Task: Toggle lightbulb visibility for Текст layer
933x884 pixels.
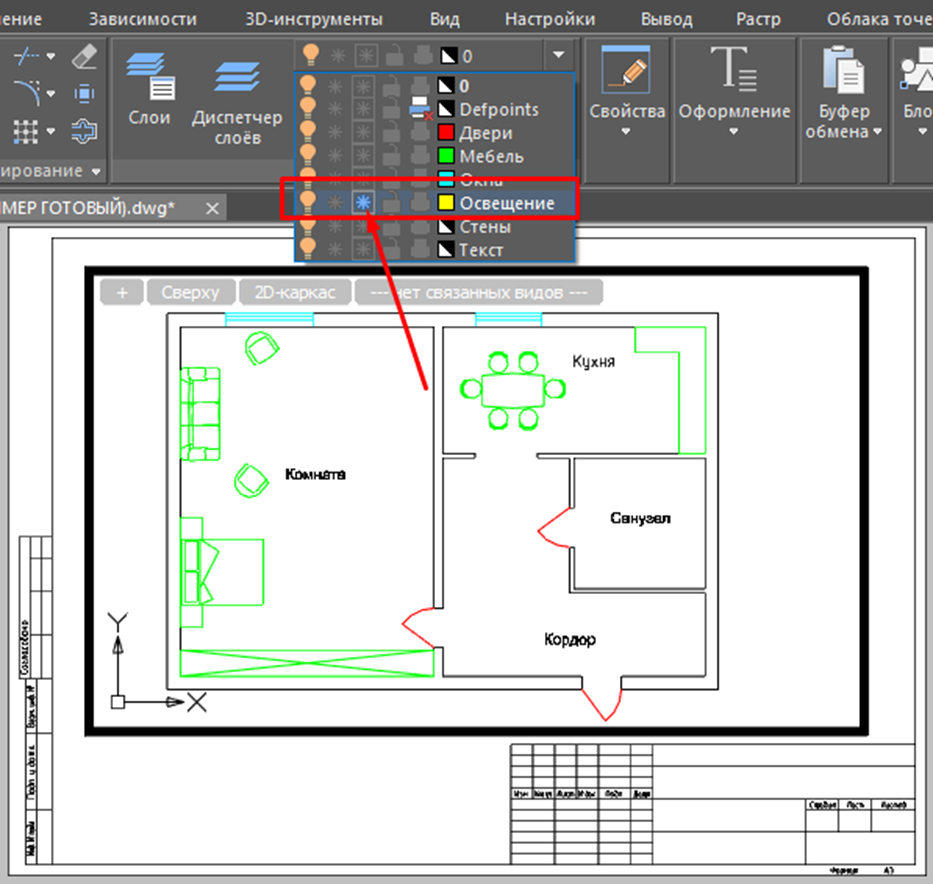Action: point(309,250)
